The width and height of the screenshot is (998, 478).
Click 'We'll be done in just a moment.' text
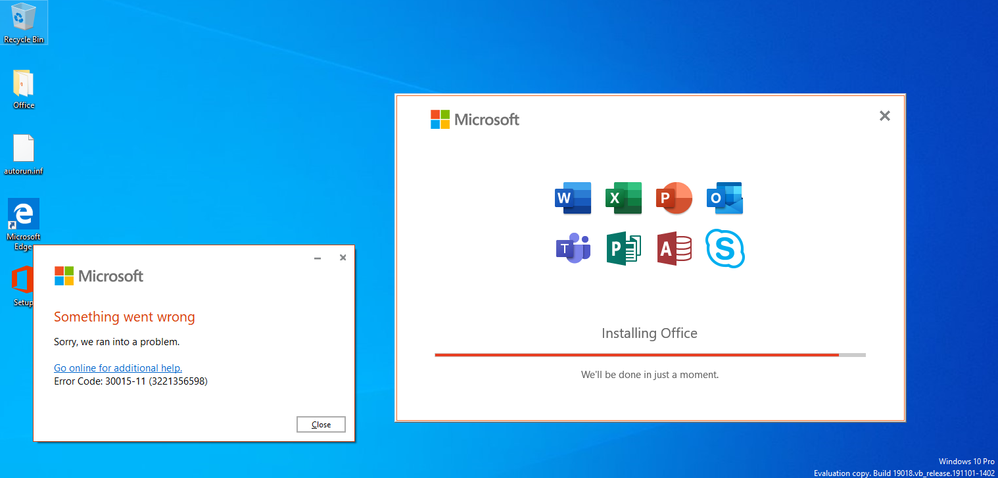click(x=649, y=374)
